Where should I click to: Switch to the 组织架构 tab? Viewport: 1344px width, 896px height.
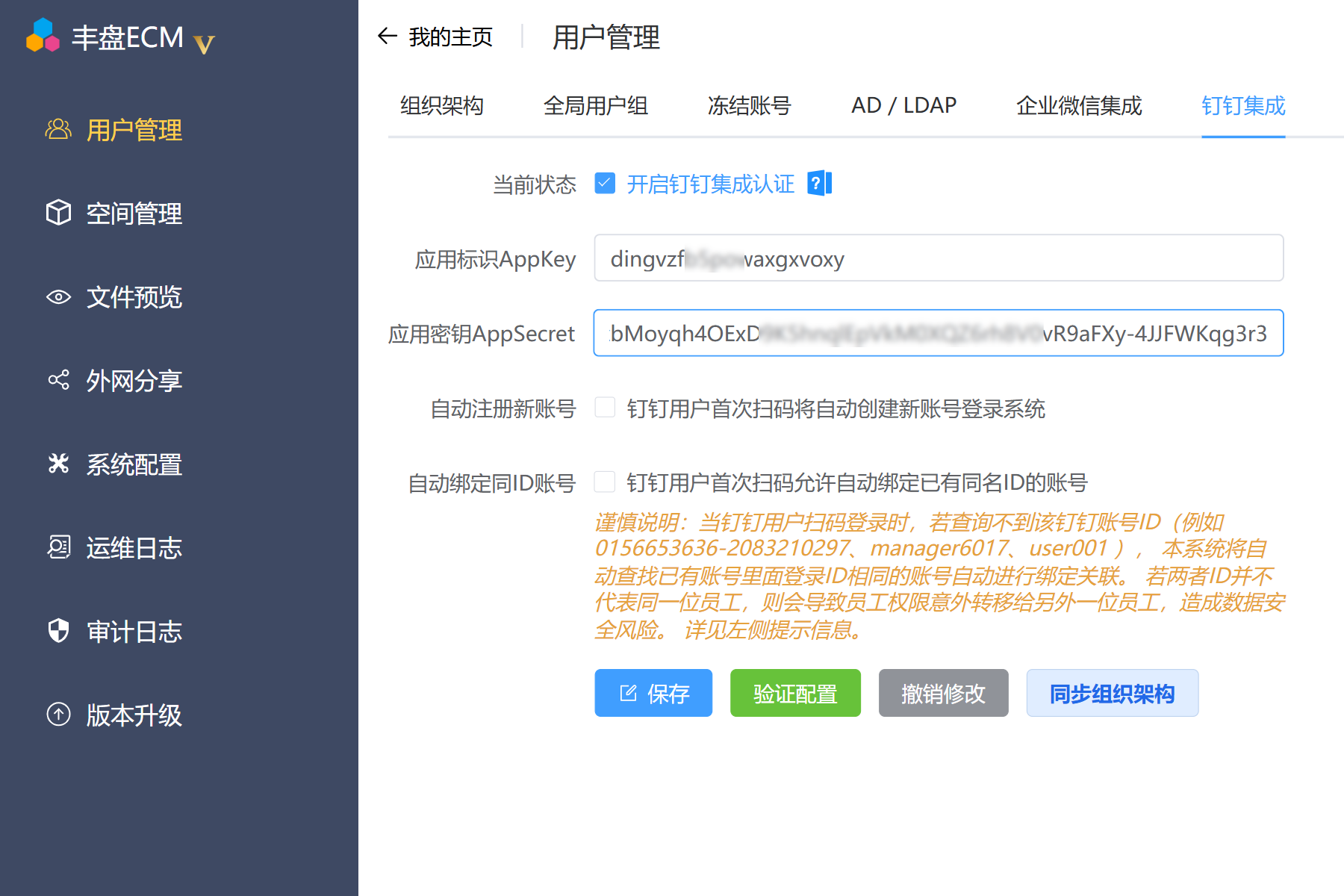[442, 106]
